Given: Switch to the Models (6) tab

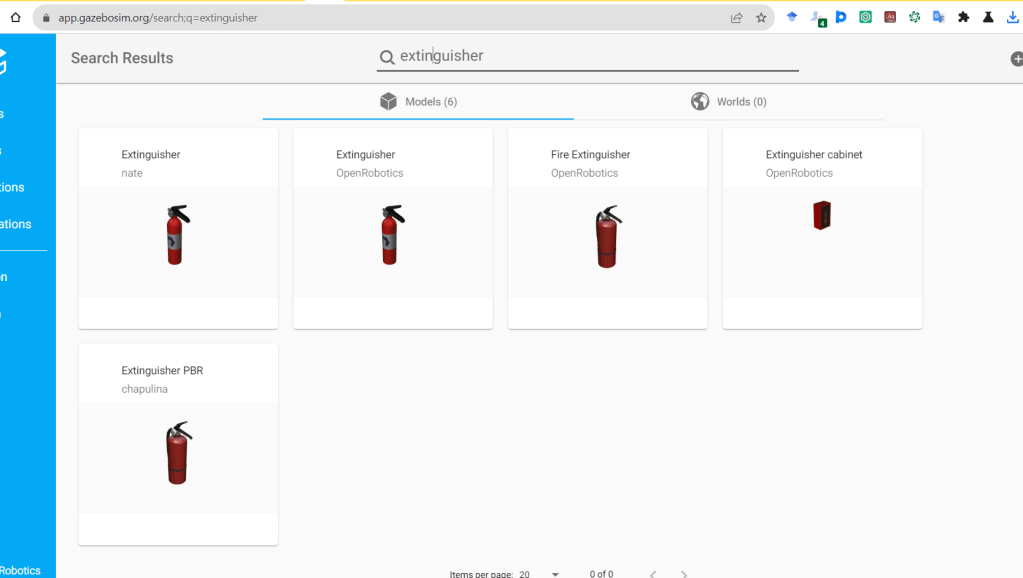Looking at the screenshot, I should point(418,102).
